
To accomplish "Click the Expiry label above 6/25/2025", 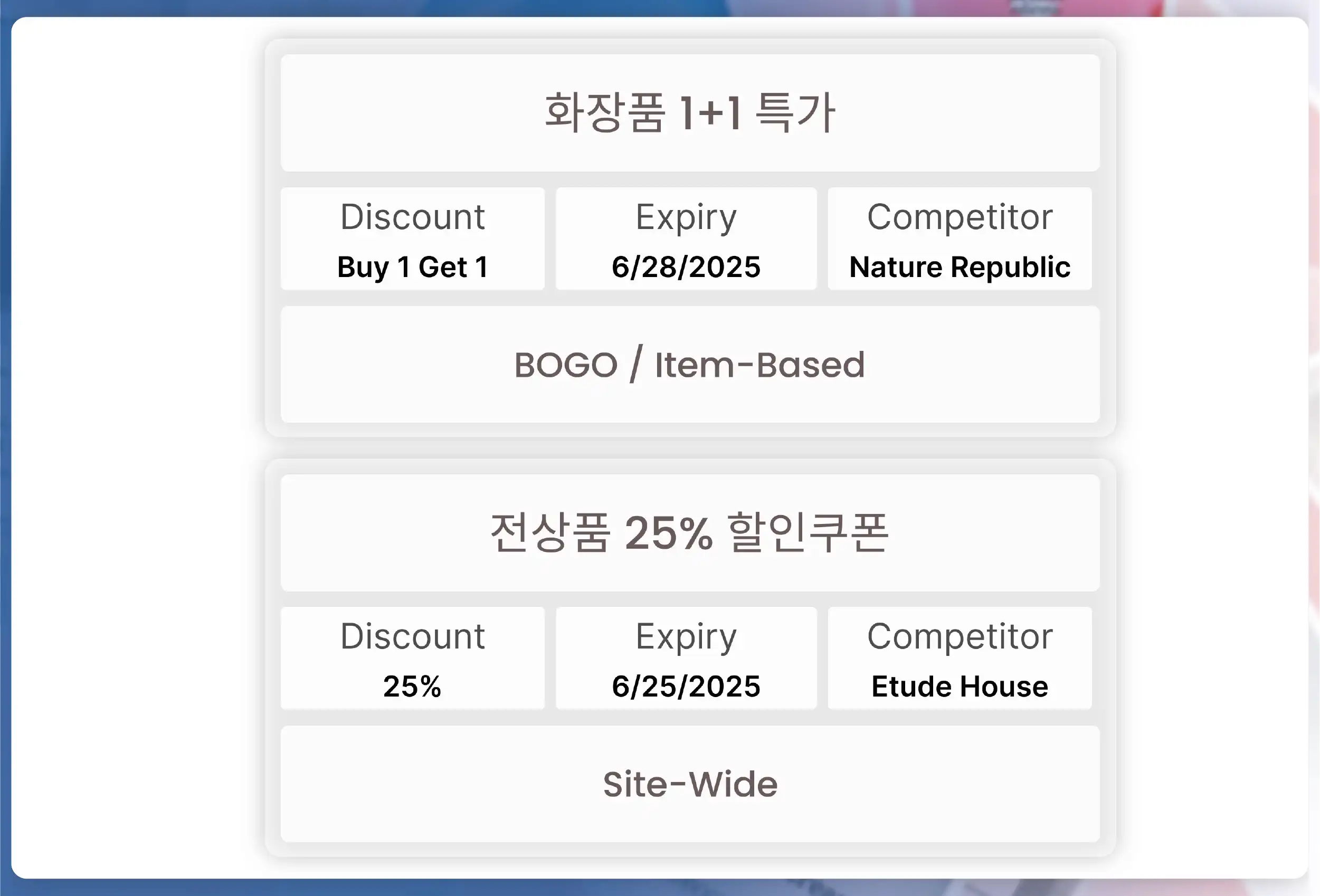I will [686, 636].
